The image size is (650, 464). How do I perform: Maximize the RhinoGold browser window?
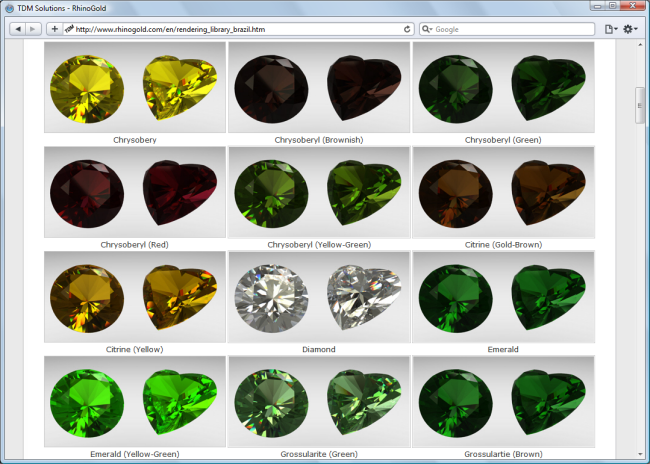click(x=613, y=6)
